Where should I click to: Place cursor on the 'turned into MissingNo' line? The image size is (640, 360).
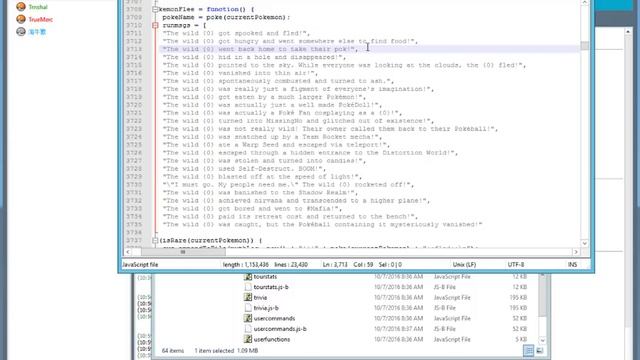[x=298, y=121]
